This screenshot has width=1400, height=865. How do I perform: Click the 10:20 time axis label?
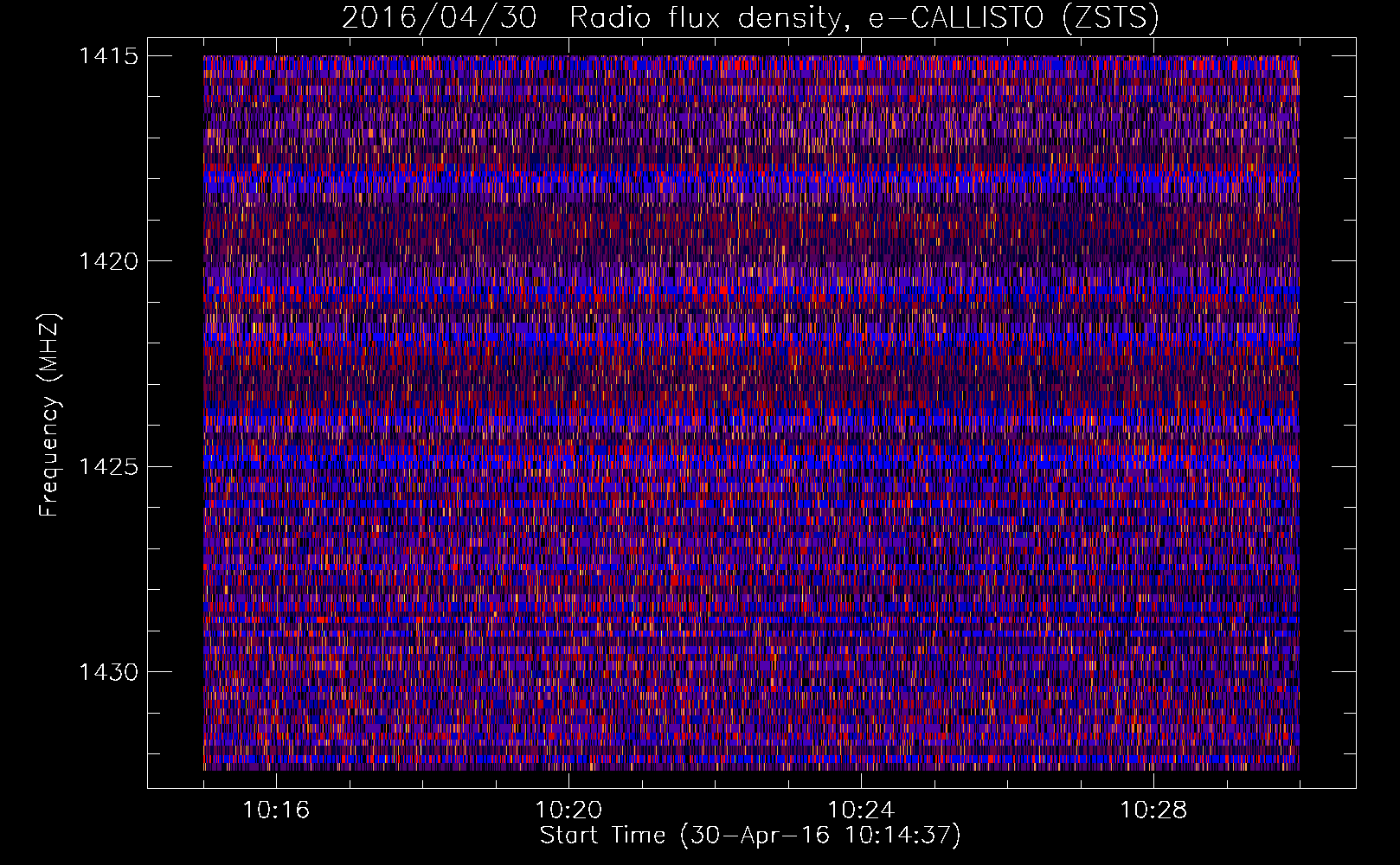click(568, 811)
